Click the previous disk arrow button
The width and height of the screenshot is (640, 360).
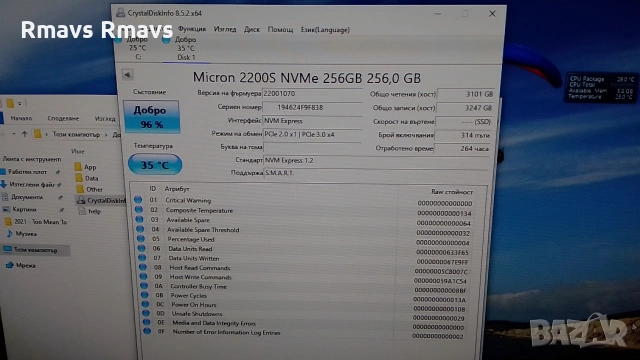(x=127, y=75)
